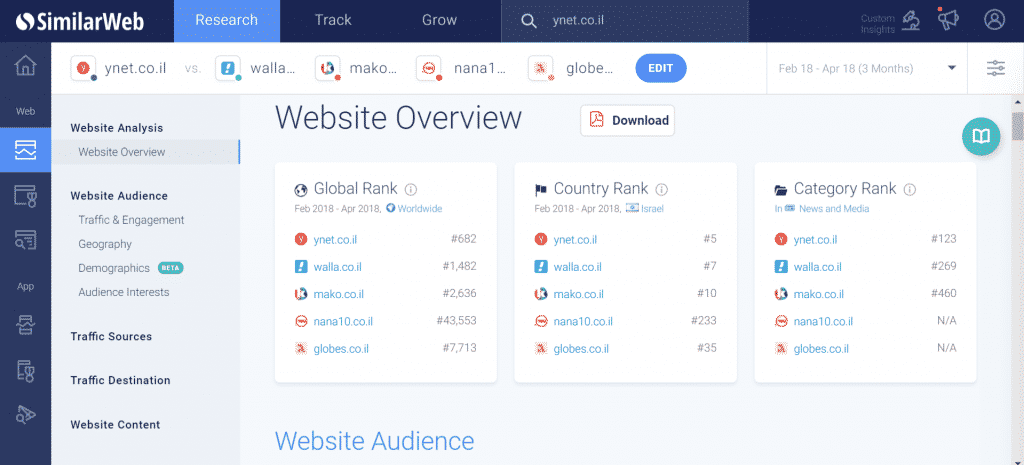Click the globes favicon in the compare bar
The image size is (1024, 465).
pyautogui.click(x=541, y=68)
